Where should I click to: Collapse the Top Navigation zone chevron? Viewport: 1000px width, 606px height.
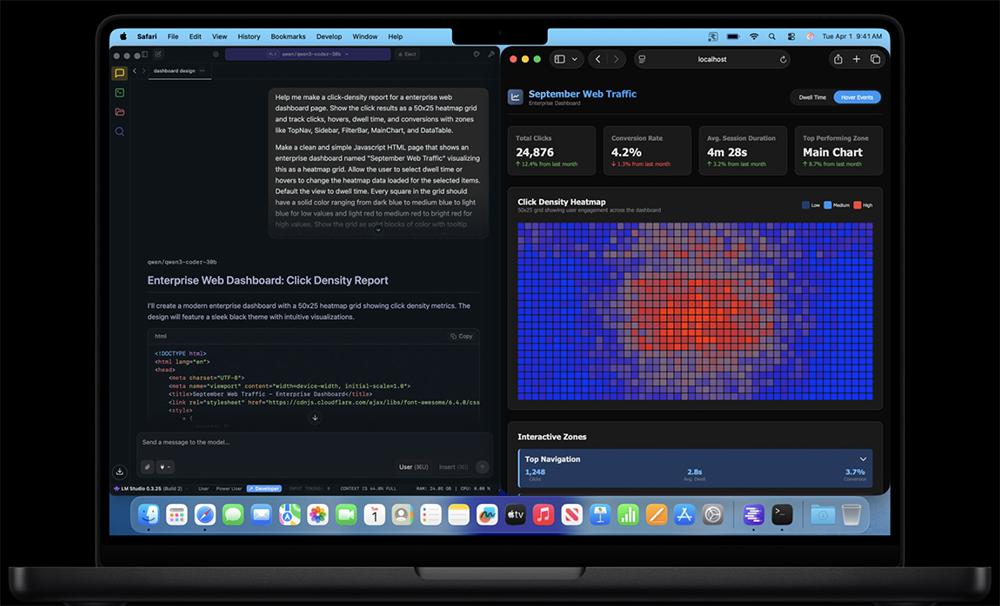pos(863,459)
